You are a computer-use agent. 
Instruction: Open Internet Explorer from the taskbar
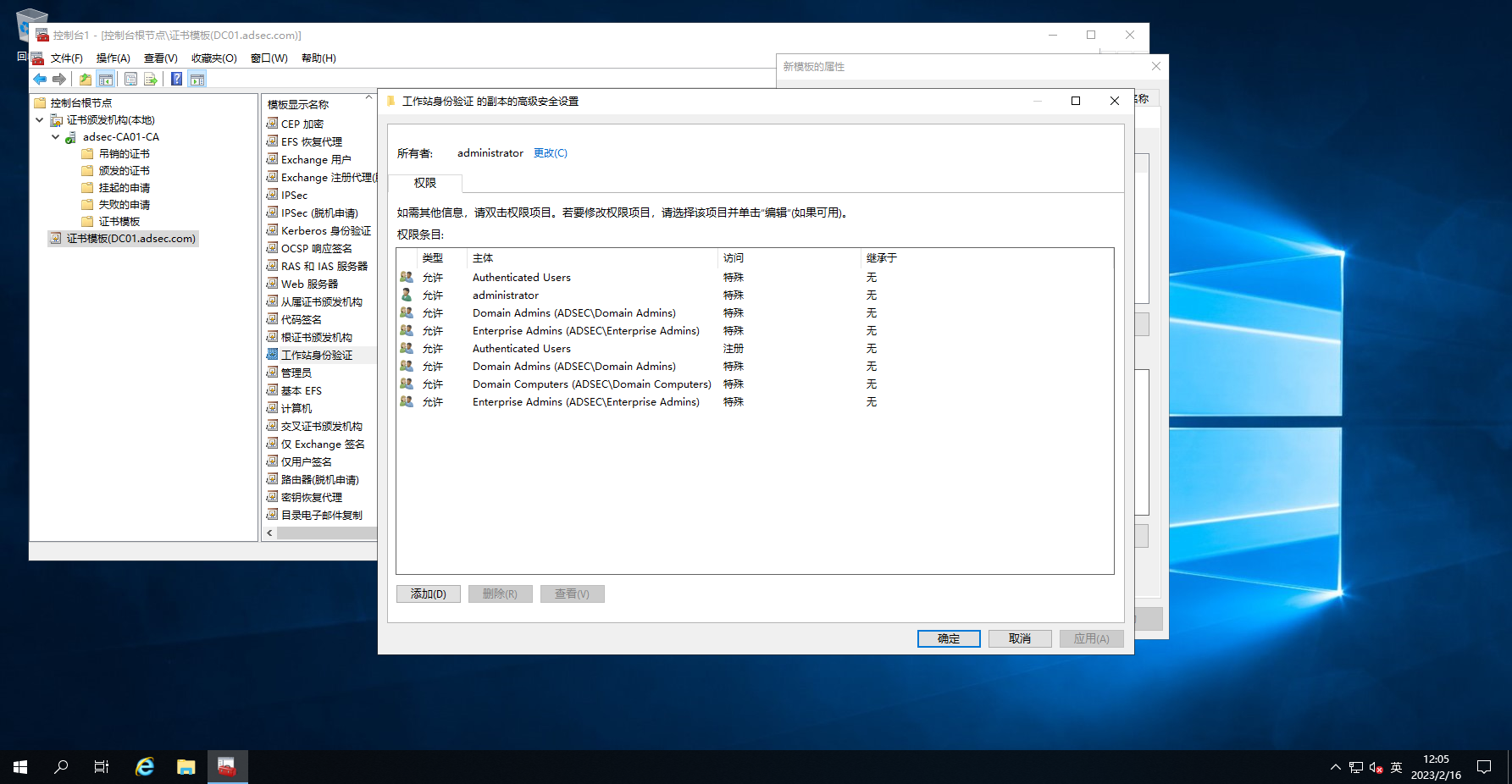145,767
